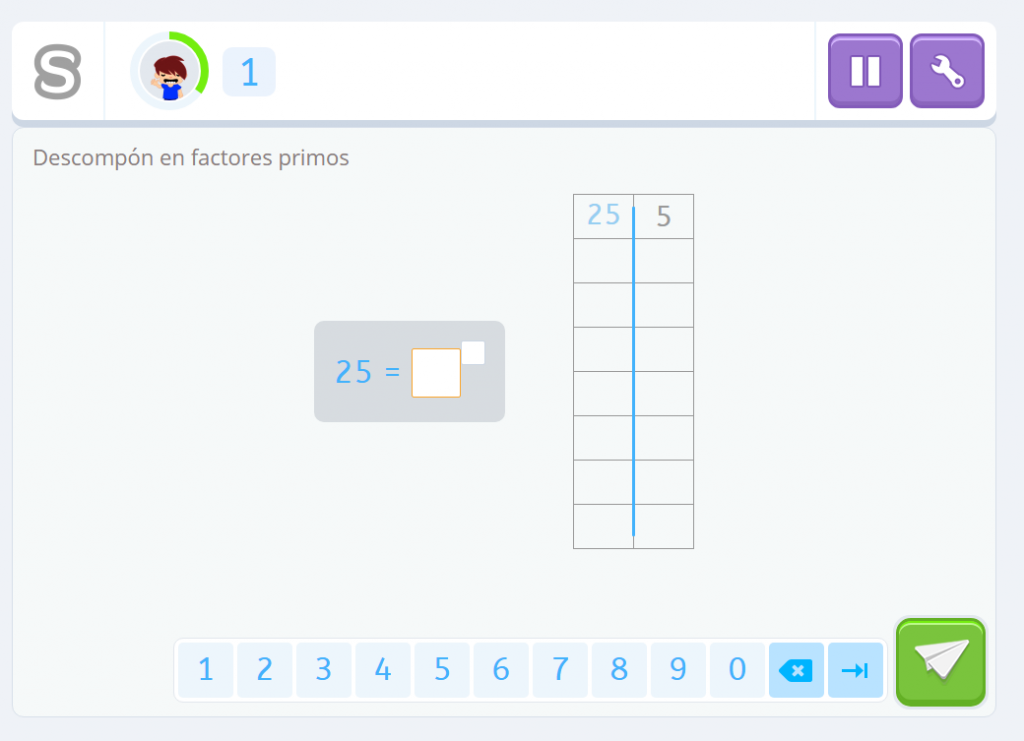This screenshot has height=741, width=1024.
Task: Click the cell containing 25 in the table
Action: pos(603,216)
